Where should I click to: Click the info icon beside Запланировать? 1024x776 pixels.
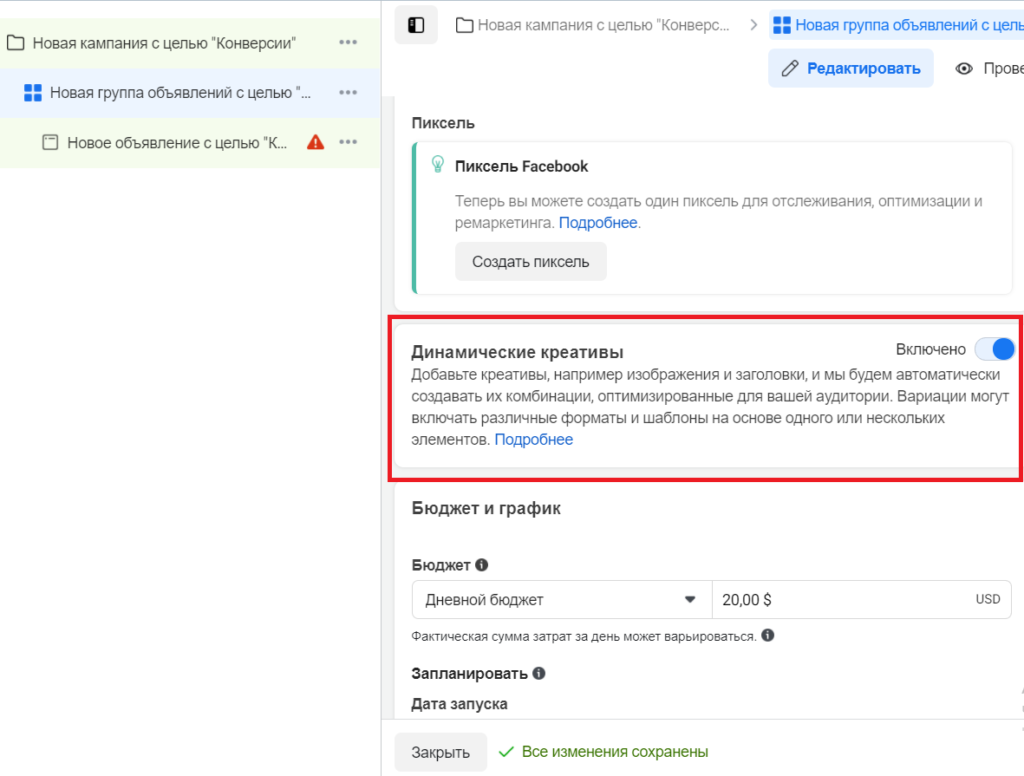click(538, 673)
